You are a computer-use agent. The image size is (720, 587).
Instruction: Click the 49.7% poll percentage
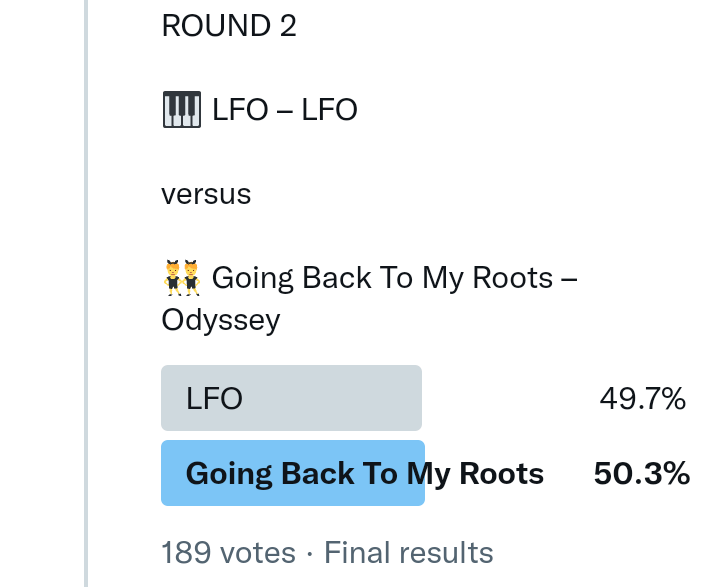pos(642,399)
